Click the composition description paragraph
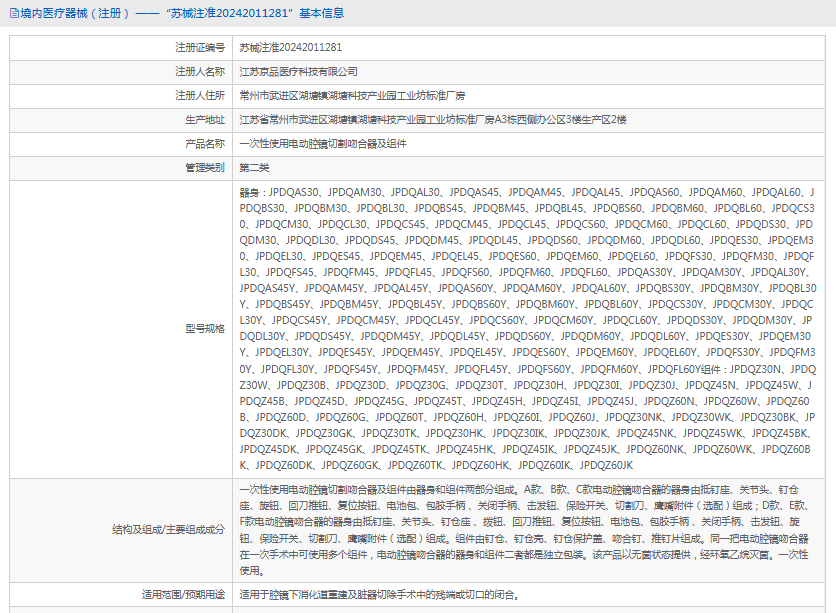836x613 pixels. pyautogui.click(x=525, y=530)
